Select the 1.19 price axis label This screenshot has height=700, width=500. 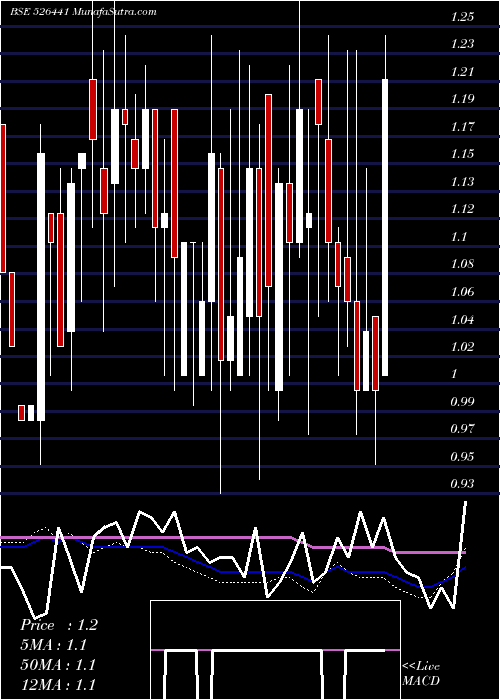[462, 99]
